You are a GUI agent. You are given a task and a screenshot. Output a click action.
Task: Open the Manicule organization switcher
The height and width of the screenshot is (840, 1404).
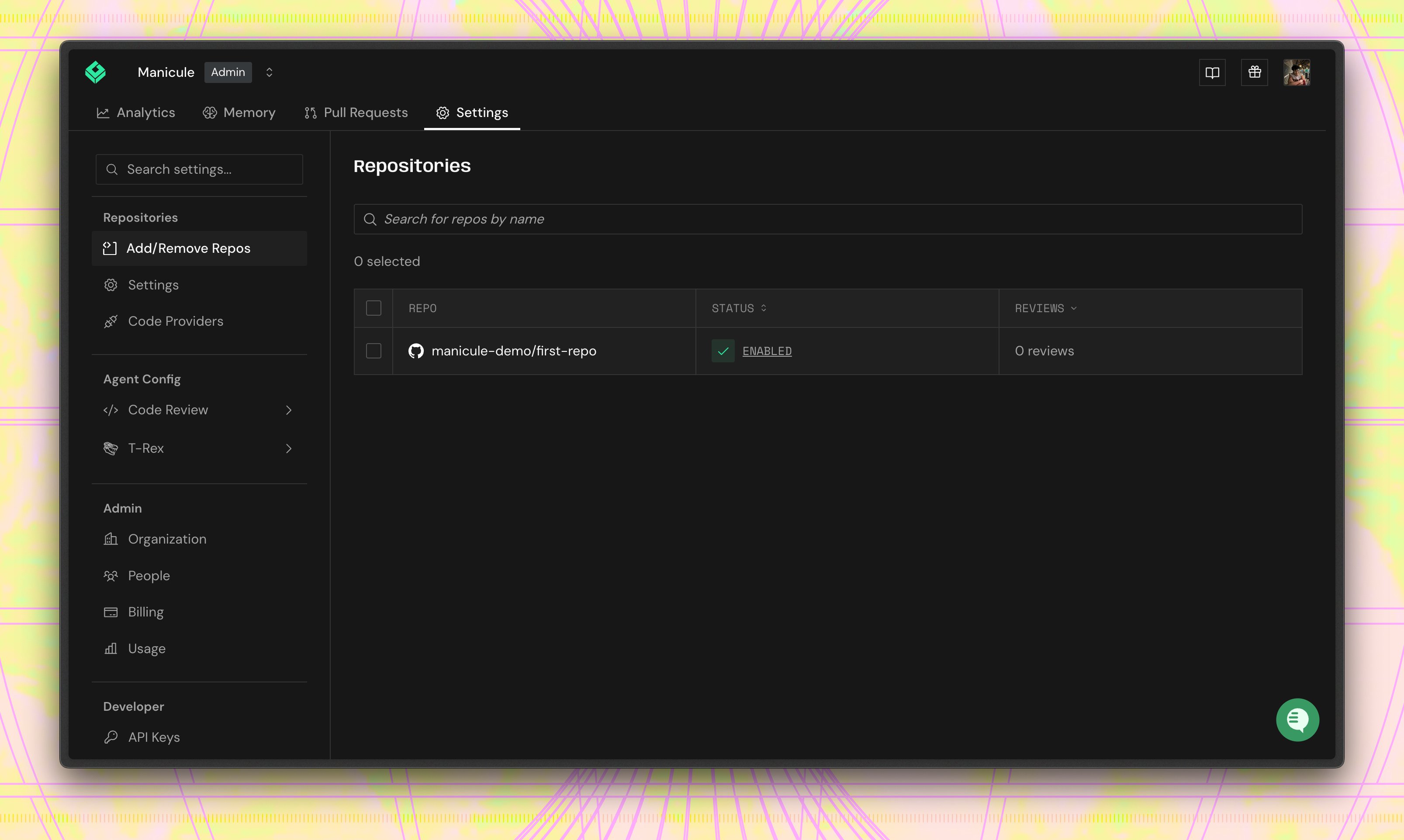tap(269, 72)
